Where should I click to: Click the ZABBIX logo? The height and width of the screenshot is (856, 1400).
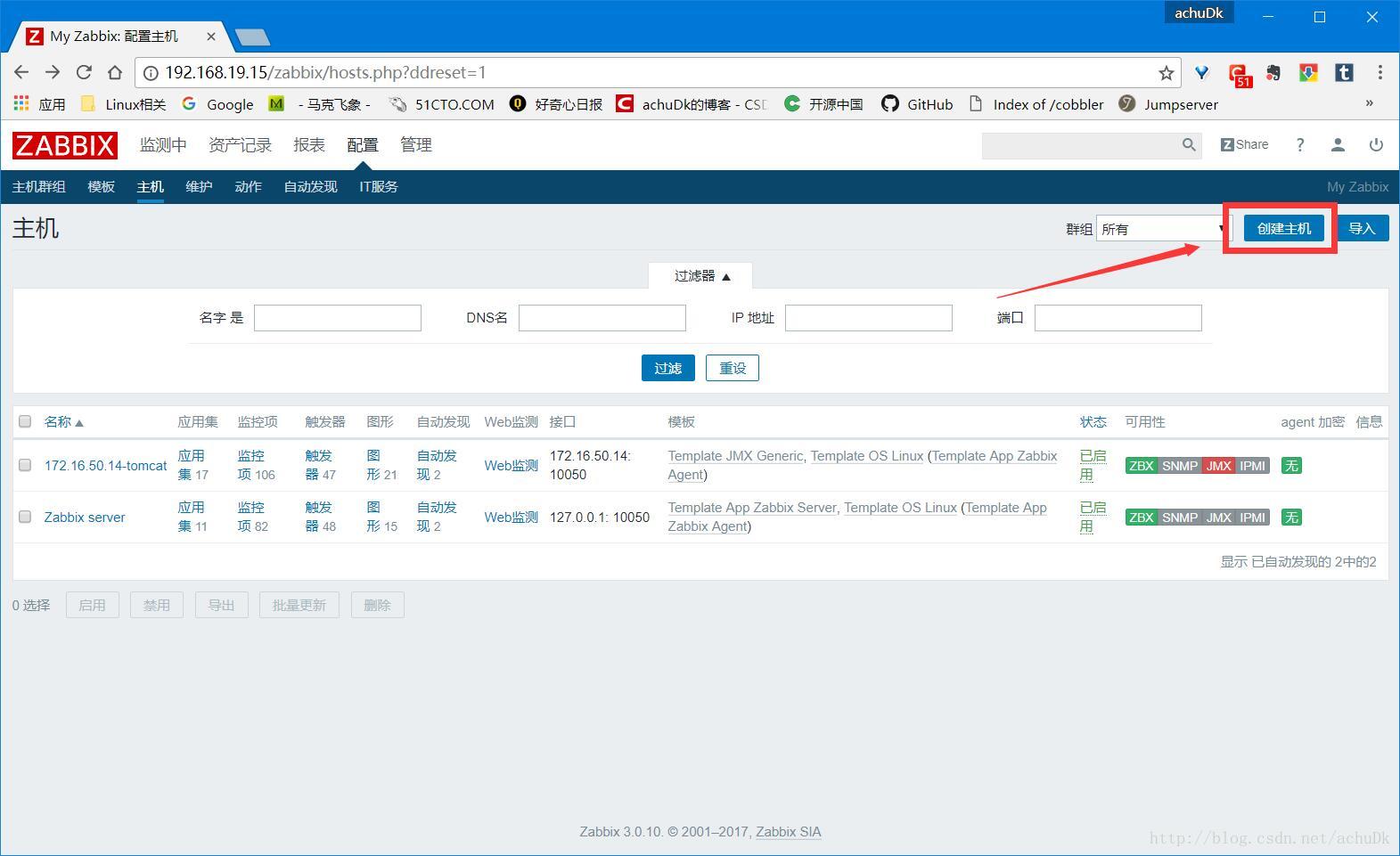(x=65, y=145)
